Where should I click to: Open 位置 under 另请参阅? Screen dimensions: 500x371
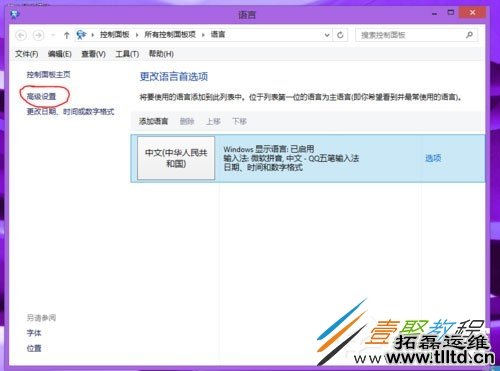(34, 349)
